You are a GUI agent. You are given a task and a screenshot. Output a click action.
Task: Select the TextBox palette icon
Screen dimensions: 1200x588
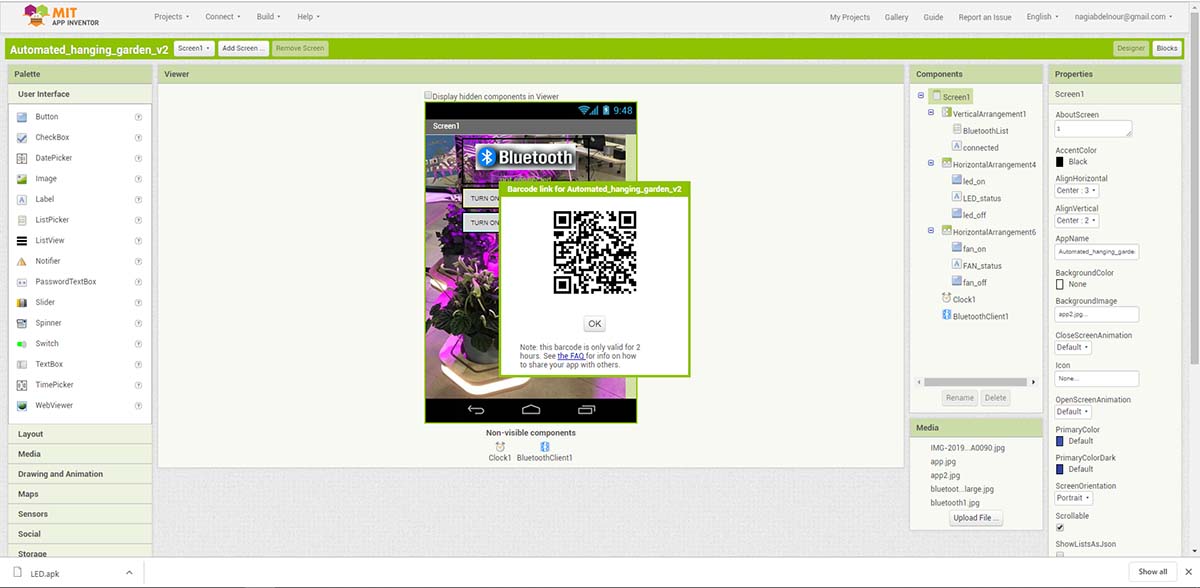tap(23, 364)
